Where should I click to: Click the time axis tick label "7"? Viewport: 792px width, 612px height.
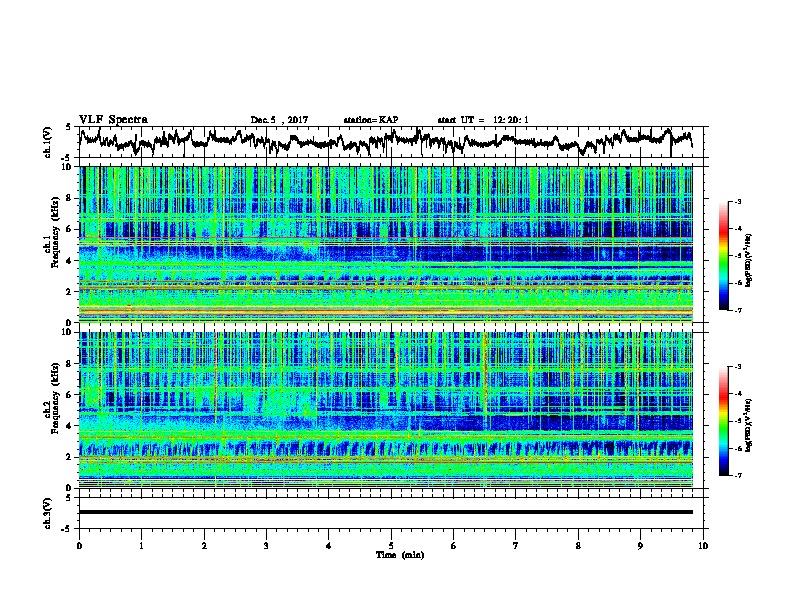(x=516, y=546)
